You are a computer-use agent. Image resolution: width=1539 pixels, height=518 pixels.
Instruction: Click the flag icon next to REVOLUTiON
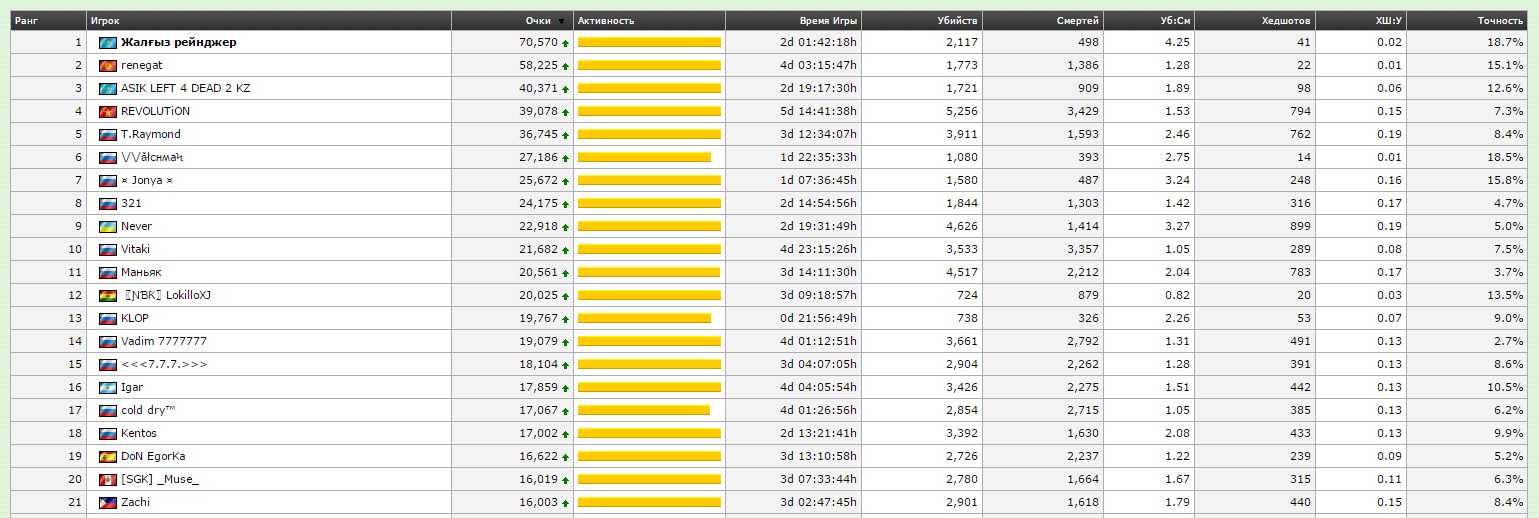pyautogui.click(x=108, y=111)
